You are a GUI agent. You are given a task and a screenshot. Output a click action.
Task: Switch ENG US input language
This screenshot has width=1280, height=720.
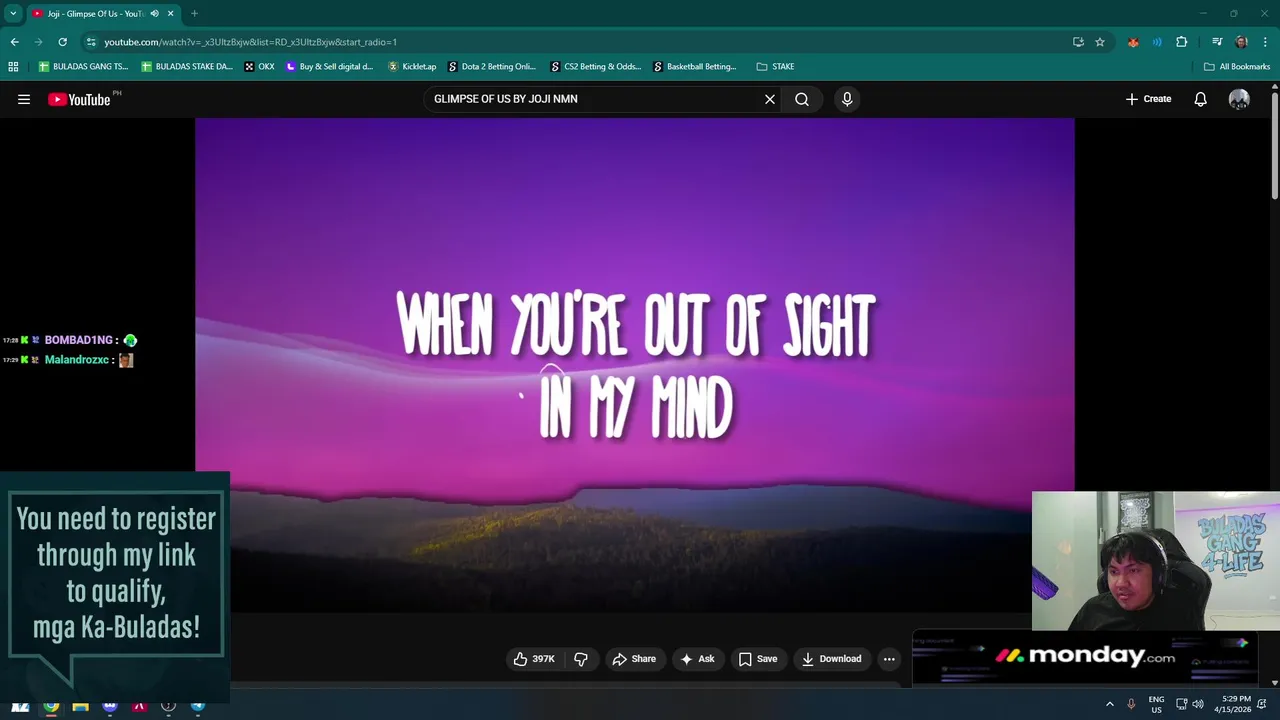point(1156,705)
